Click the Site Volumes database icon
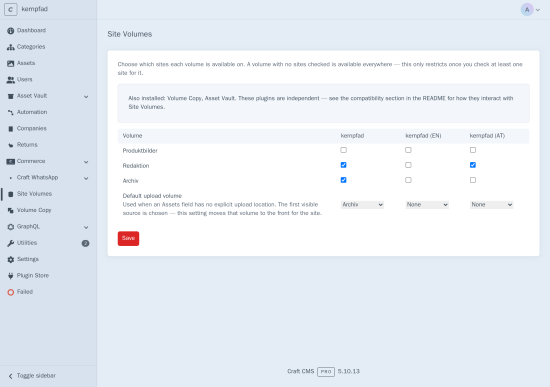550x387 pixels. pos(11,194)
